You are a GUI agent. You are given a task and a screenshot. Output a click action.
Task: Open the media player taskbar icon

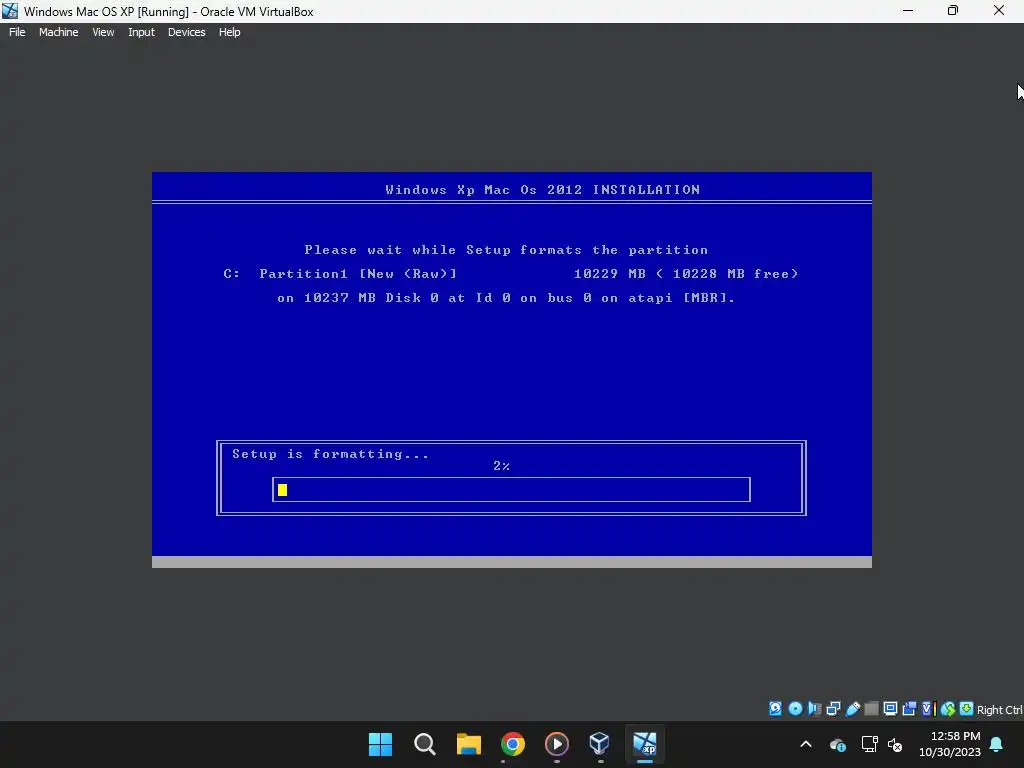(x=556, y=744)
